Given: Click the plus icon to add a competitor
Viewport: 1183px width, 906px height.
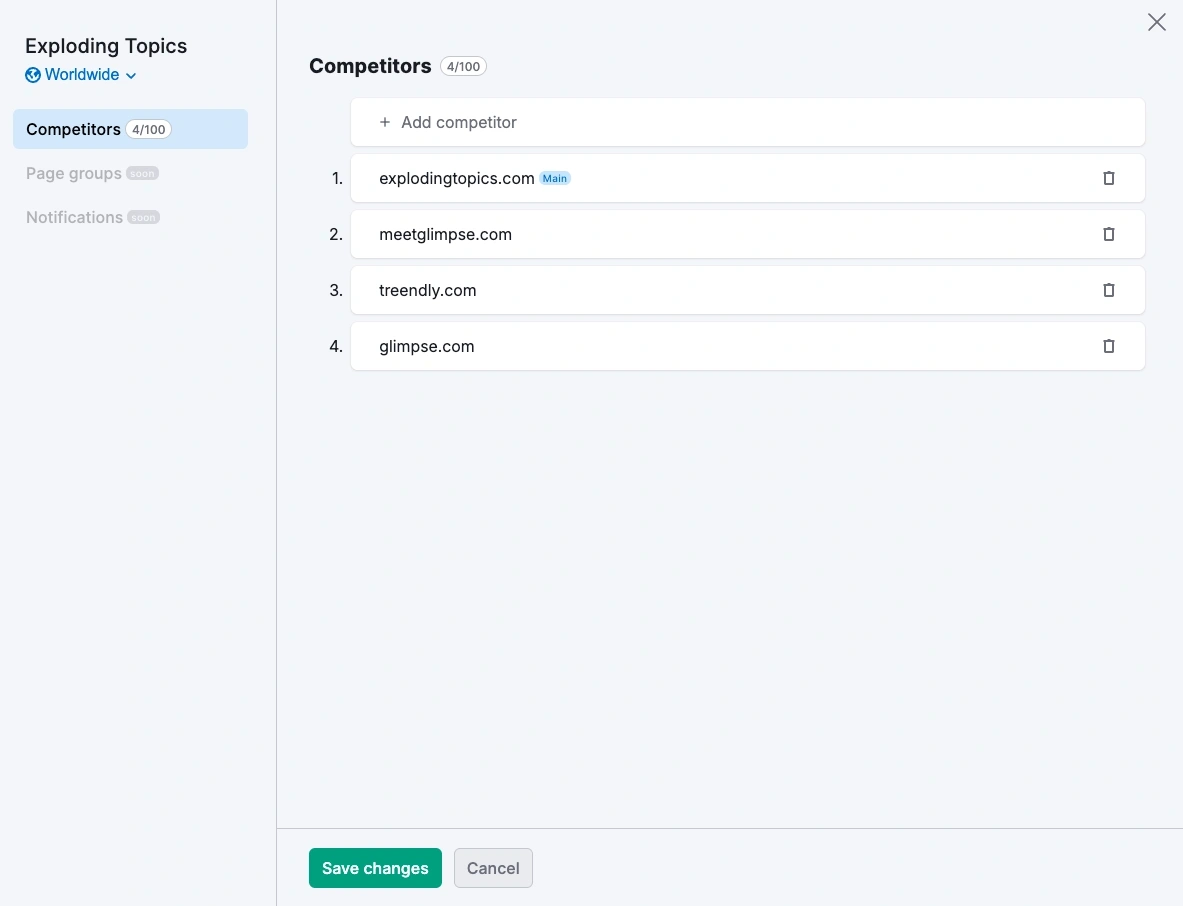Looking at the screenshot, I should click(x=384, y=121).
